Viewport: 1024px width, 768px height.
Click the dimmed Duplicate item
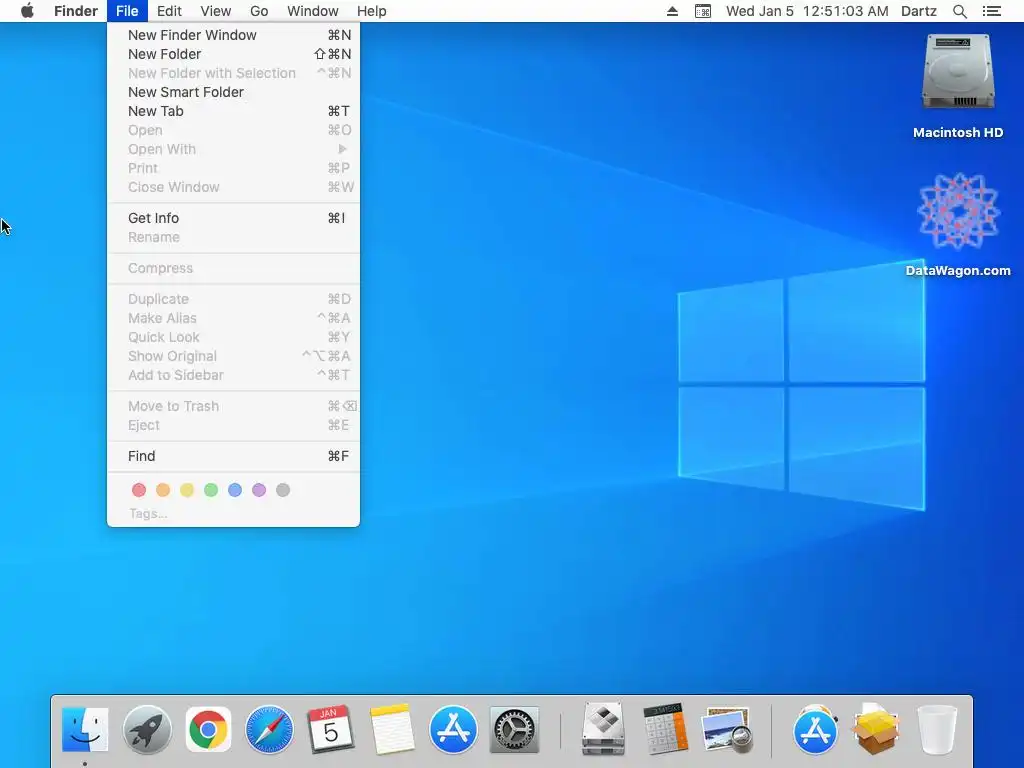tap(233, 299)
